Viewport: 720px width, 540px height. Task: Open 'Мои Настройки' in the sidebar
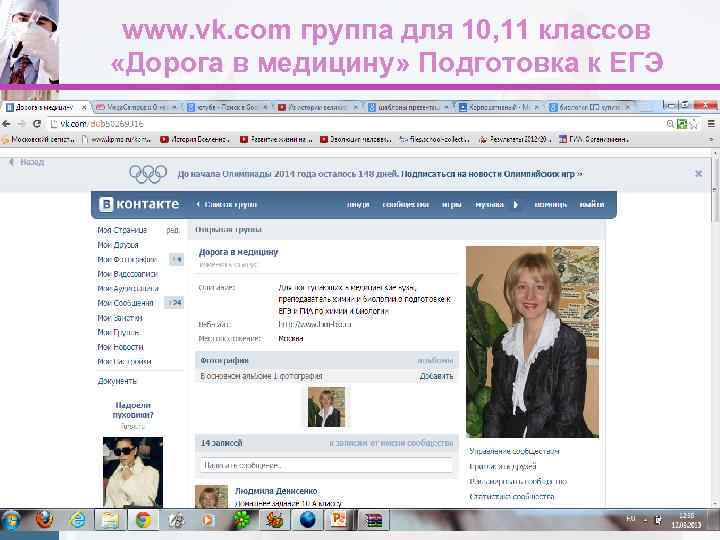click(x=124, y=362)
